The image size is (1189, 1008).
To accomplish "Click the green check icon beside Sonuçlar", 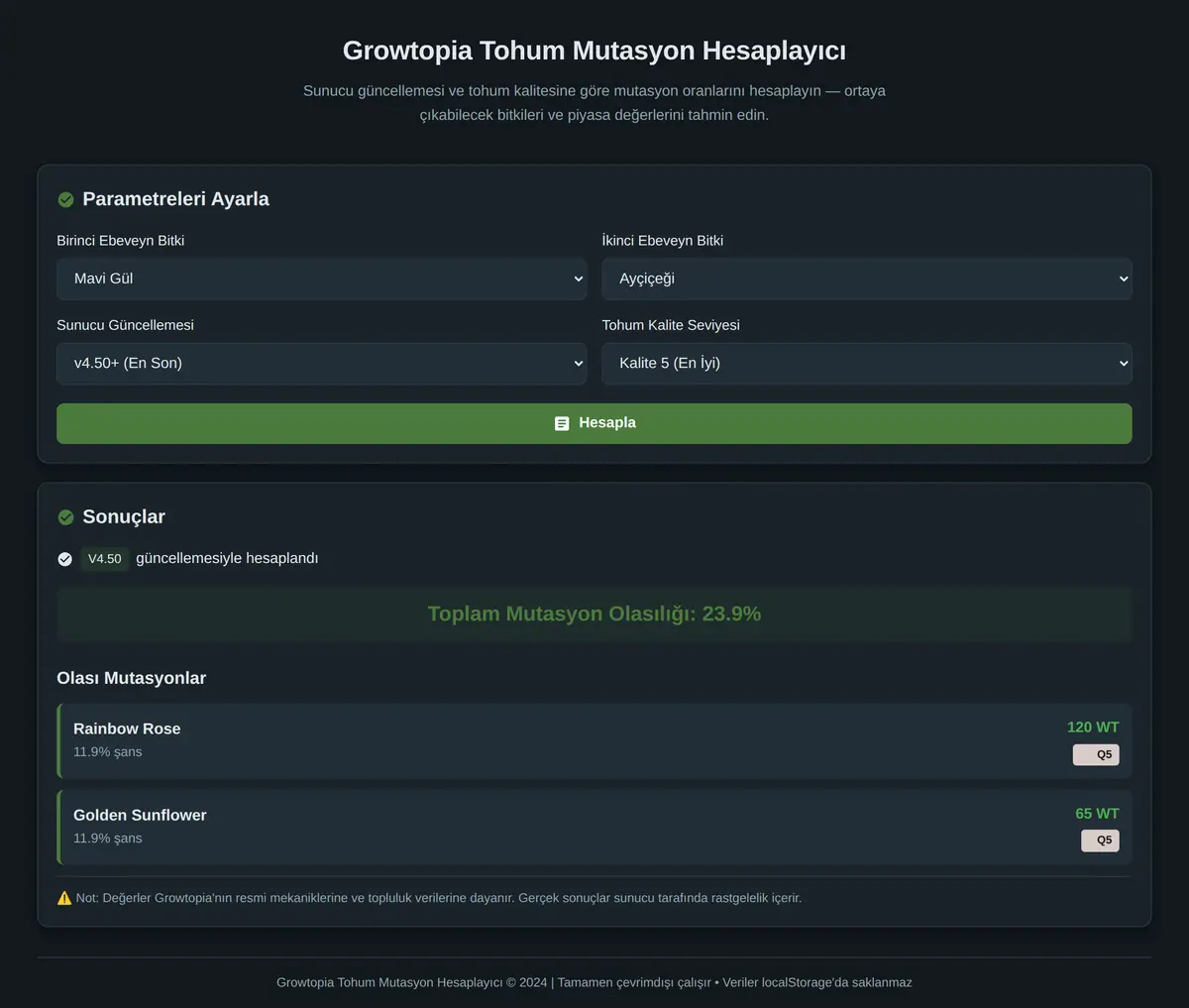I will 65,517.
